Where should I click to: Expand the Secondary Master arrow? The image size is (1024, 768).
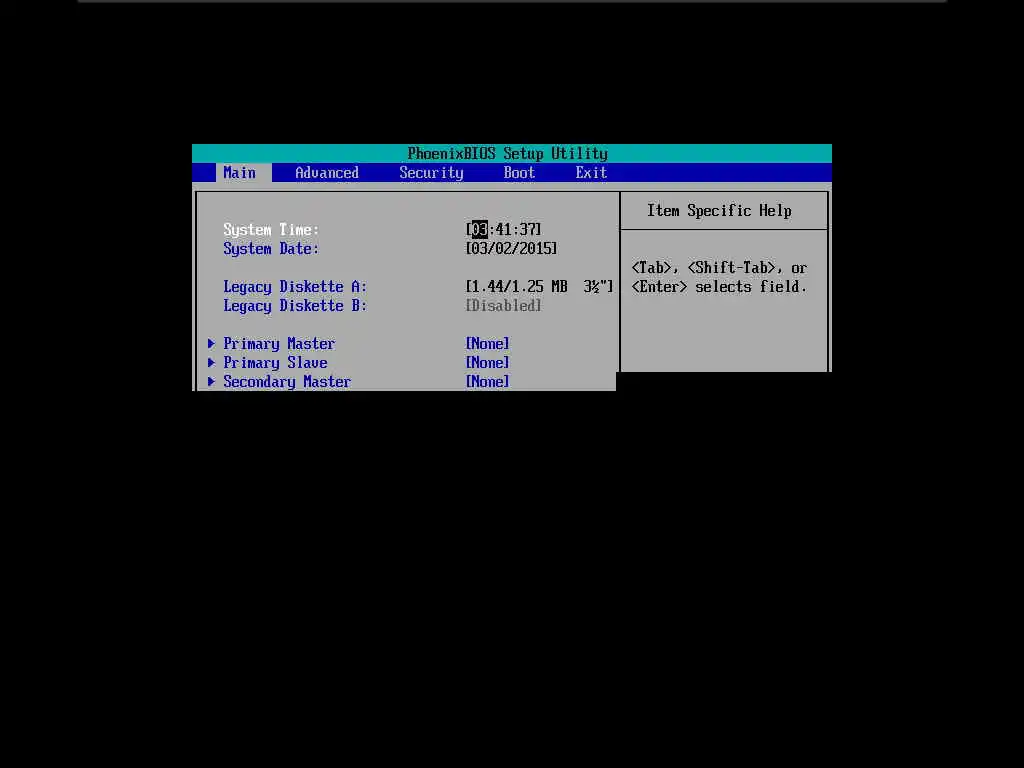tap(211, 381)
